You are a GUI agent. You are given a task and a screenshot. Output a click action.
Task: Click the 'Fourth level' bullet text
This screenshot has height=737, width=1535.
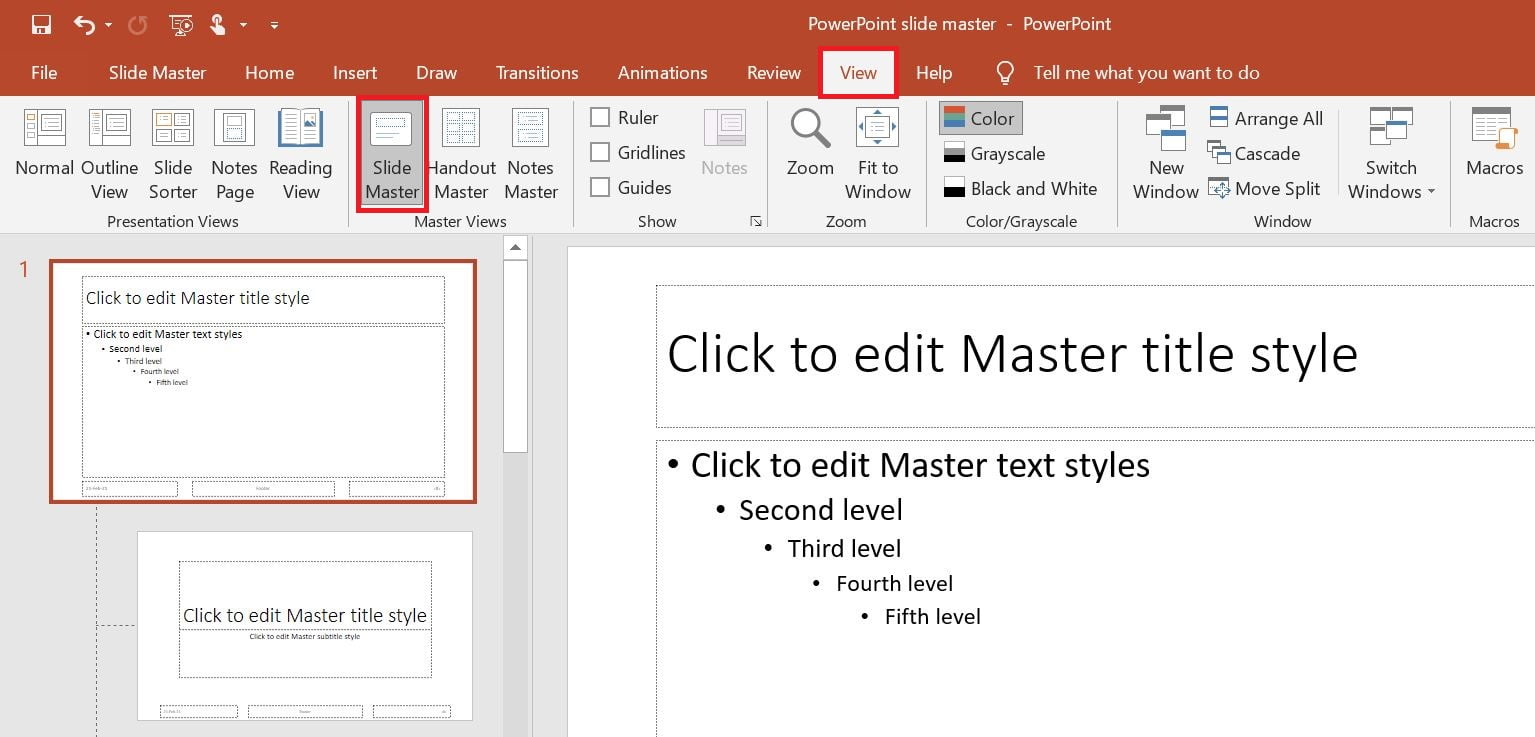(x=895, y=583)
